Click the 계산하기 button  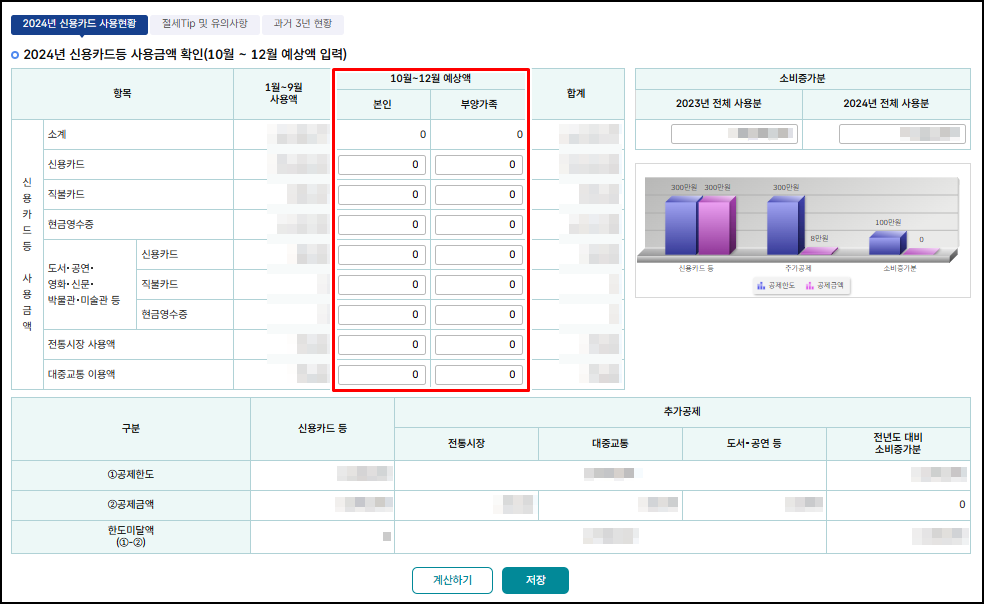click(x=452, y=580)
